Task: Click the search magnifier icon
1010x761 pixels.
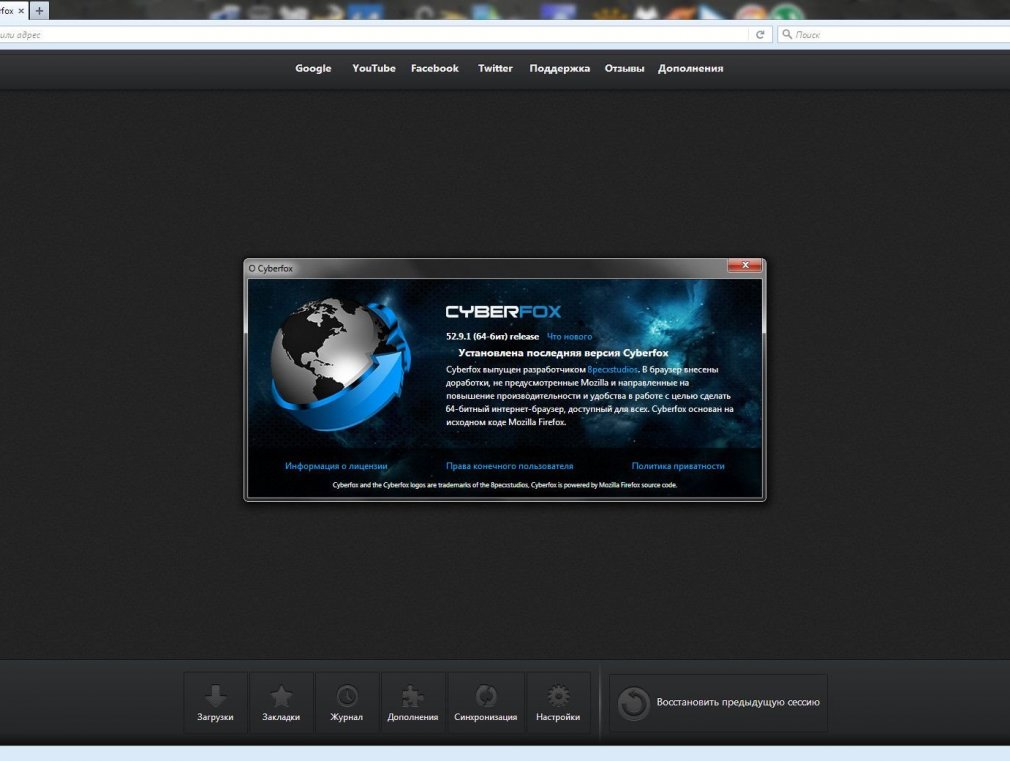Action: click(x=786, y=35)
